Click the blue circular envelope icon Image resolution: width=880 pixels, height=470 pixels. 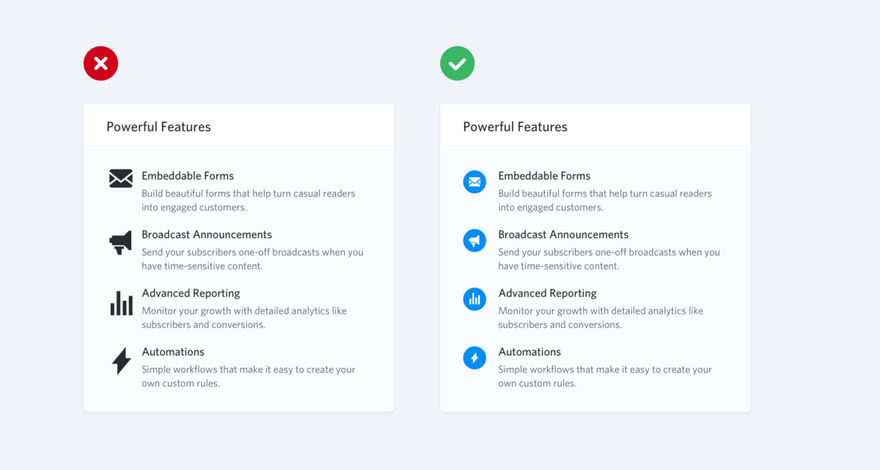point(475,182)
